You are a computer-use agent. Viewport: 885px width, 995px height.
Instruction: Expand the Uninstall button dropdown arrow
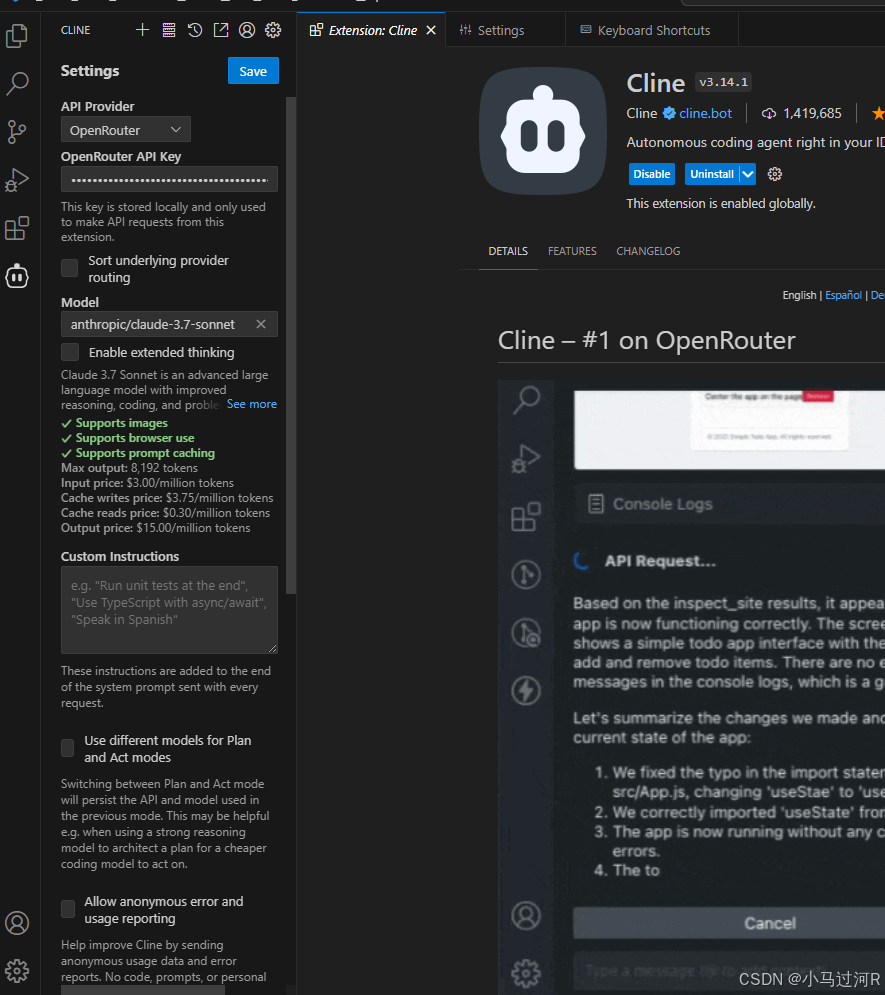[748, 174]
